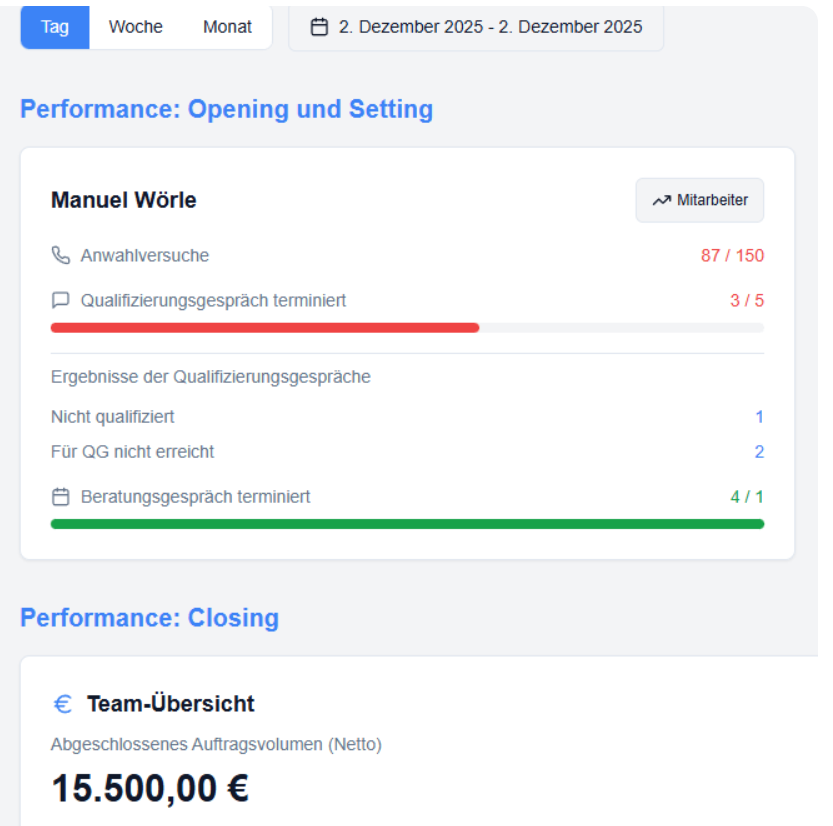Click the Nicht qualifiziert label
This screenshot has width=833, height=826.
click(x=112, y=417)
